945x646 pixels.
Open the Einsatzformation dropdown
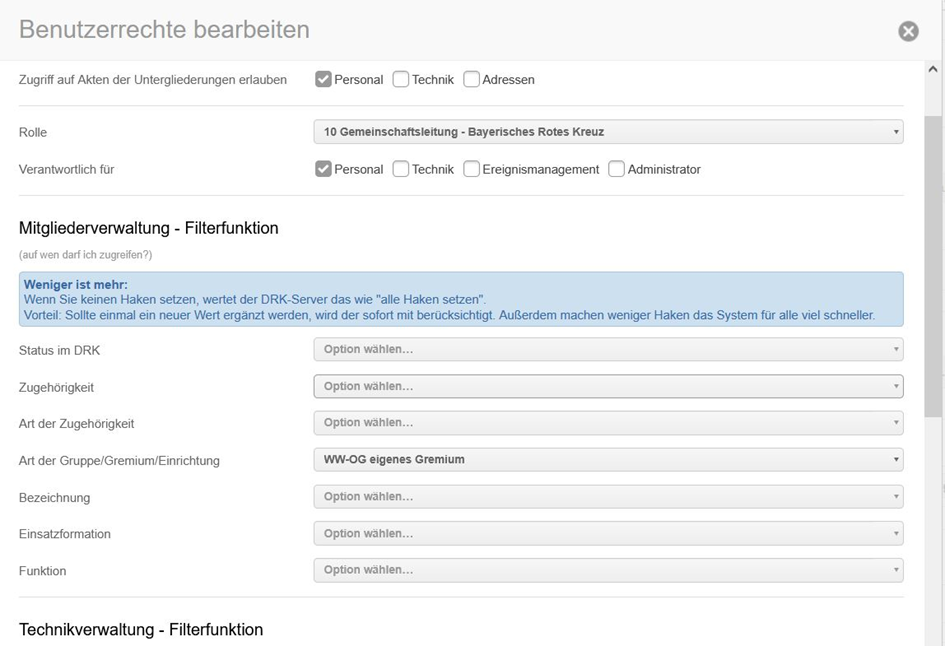pos(607,533)
